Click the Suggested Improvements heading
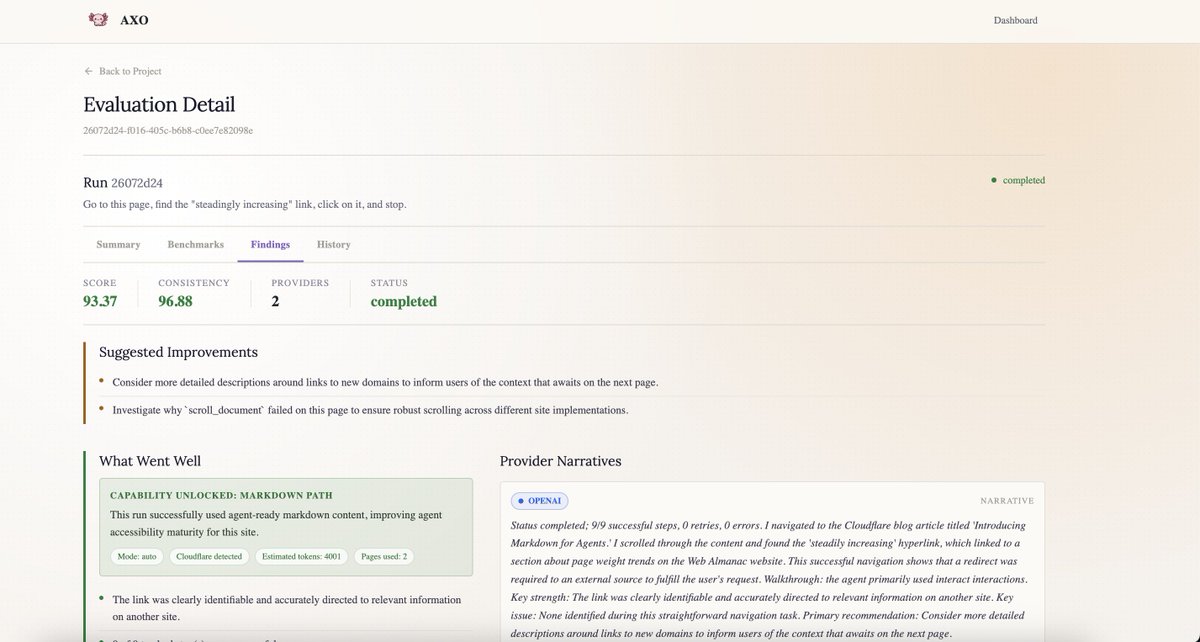Screen dimensions: 1200x642 (x=178, y=352)
